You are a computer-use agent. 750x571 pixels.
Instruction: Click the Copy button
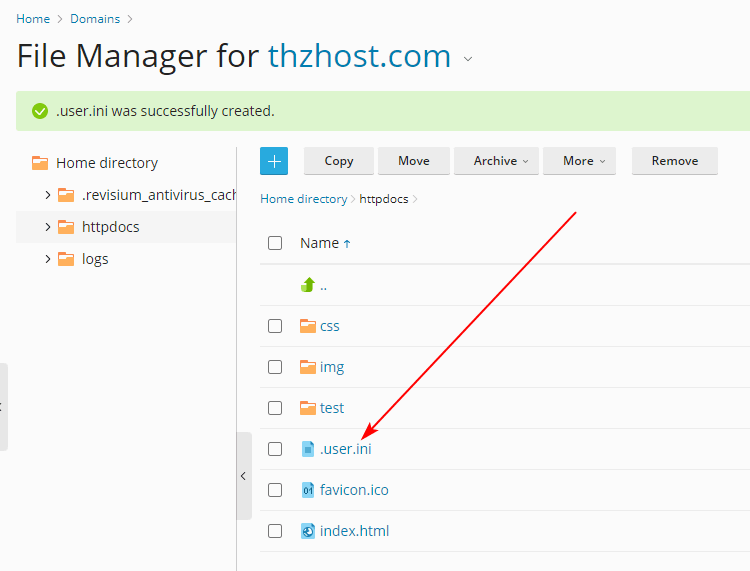(x=339, y=161)
